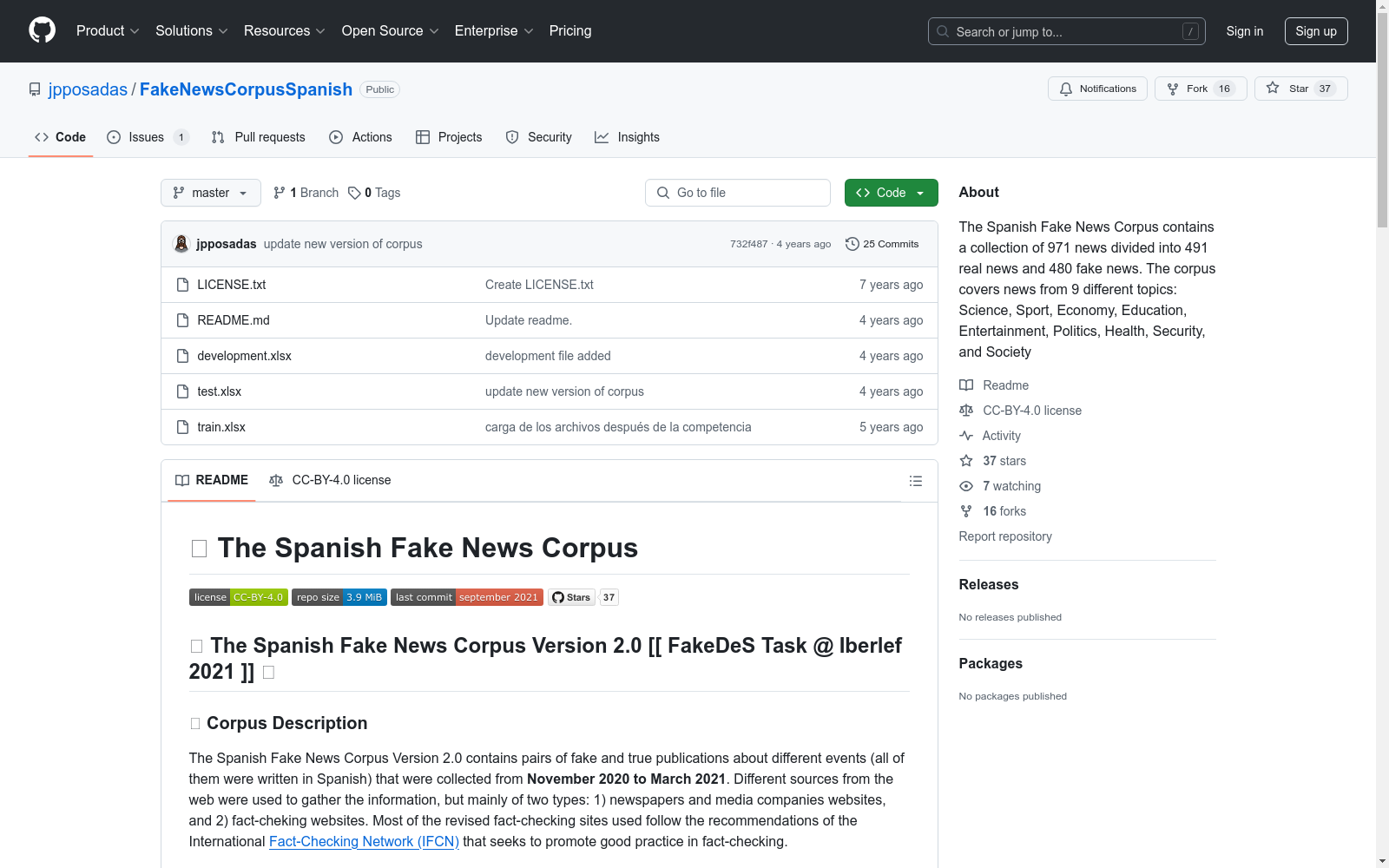Viewport: 1389px width, 868px height.
Task: Click the repo size 3.9 MiB badge
Action: click(x=339, y=597)
